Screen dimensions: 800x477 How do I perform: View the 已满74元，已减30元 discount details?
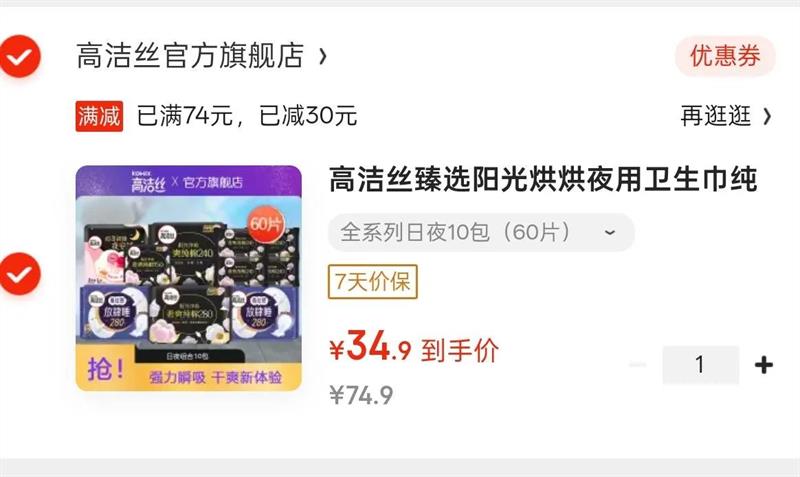247,116
